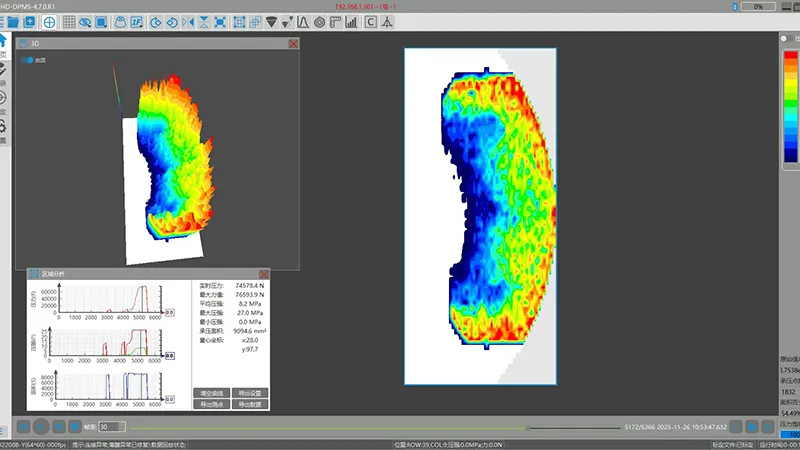This screenshot has width=800, height=450.
Task: Click top-right button in analysis button group
Action: point(250,393)
